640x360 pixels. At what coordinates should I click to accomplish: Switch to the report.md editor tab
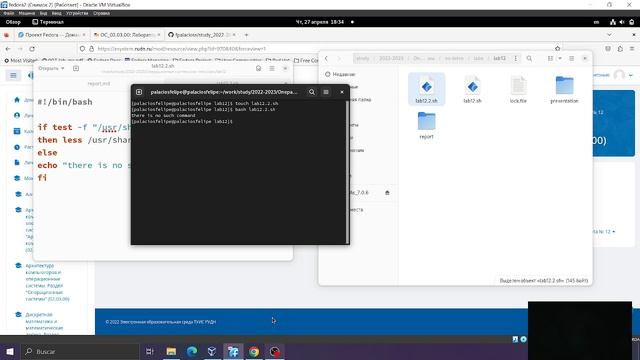click(99, 83)
